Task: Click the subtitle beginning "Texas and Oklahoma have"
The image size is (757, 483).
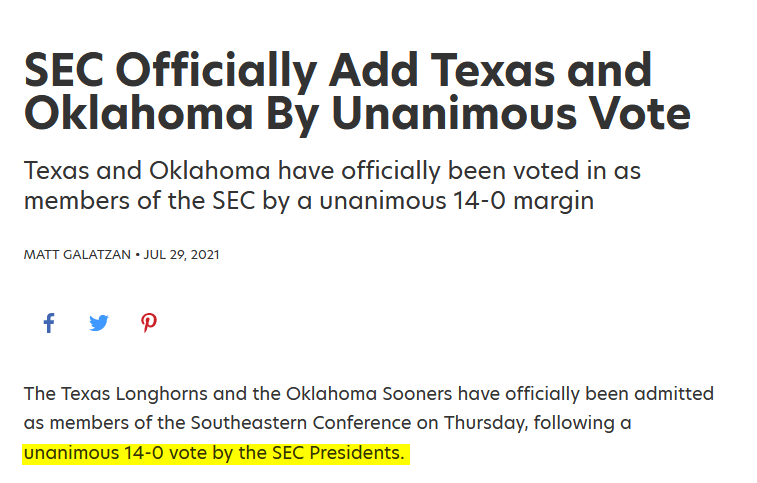Action: 332,185
